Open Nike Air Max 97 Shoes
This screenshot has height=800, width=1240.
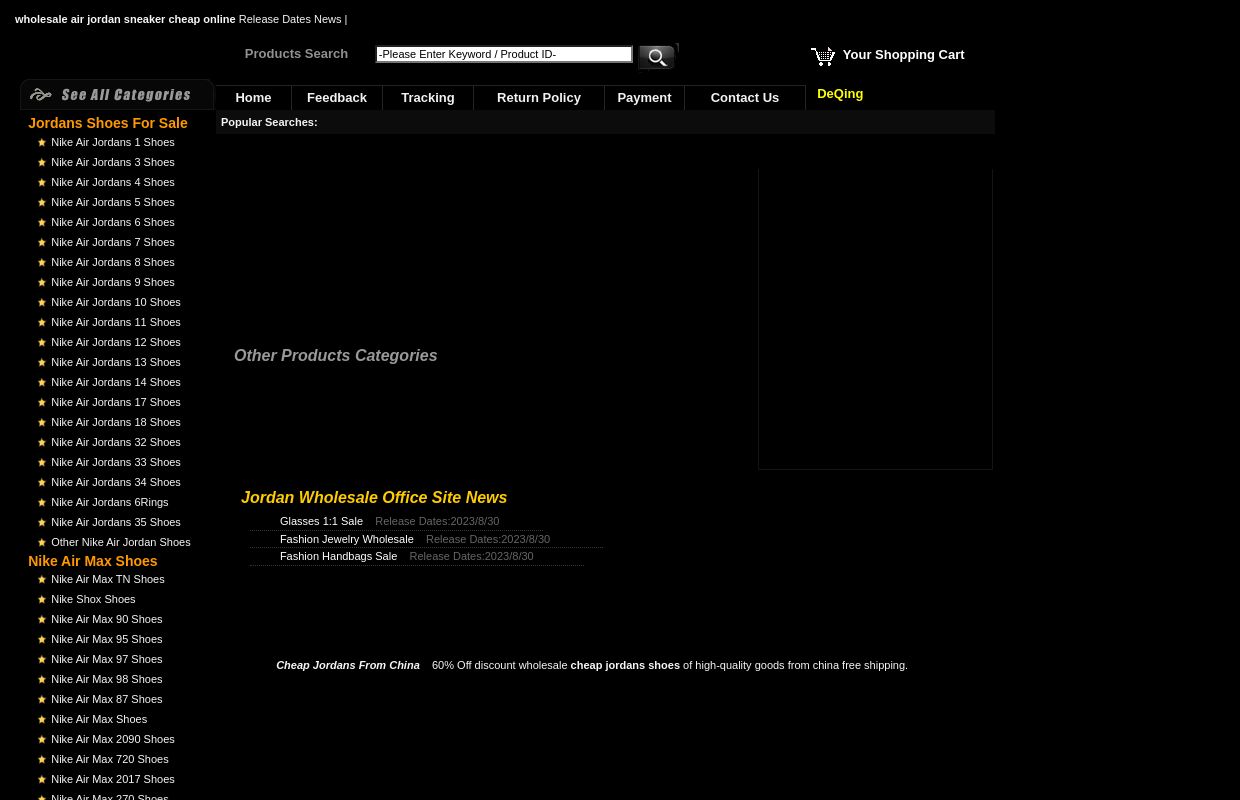pos(107,659)
